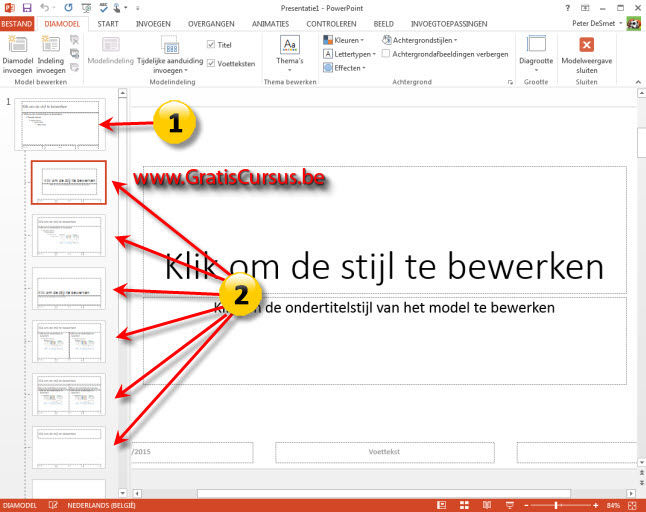This screenshot has width=646, height=512.
Task: Open Achtergrond dialog launcher
Action: [510, 82]
